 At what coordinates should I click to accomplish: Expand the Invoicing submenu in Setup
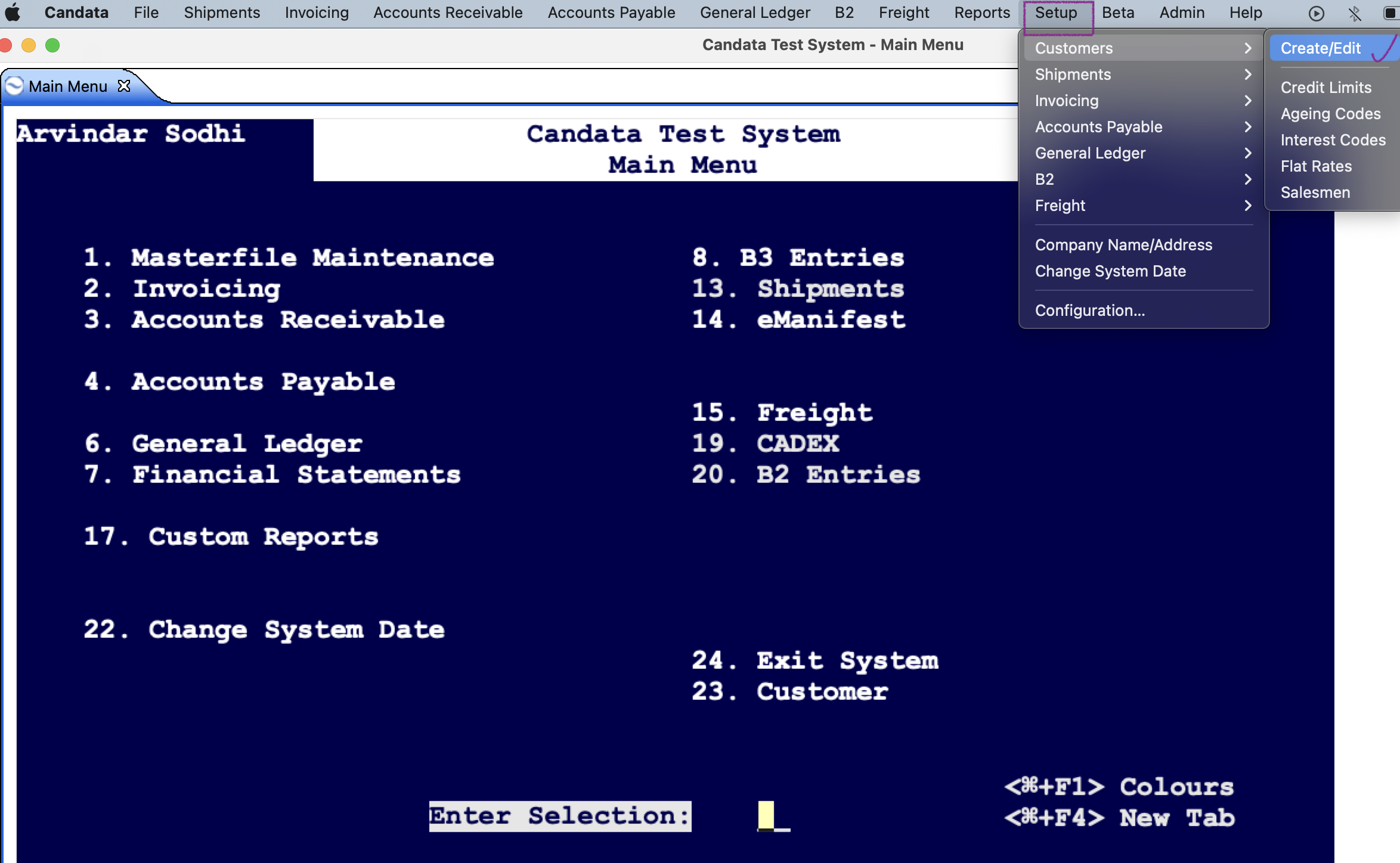click(1142, 101)
